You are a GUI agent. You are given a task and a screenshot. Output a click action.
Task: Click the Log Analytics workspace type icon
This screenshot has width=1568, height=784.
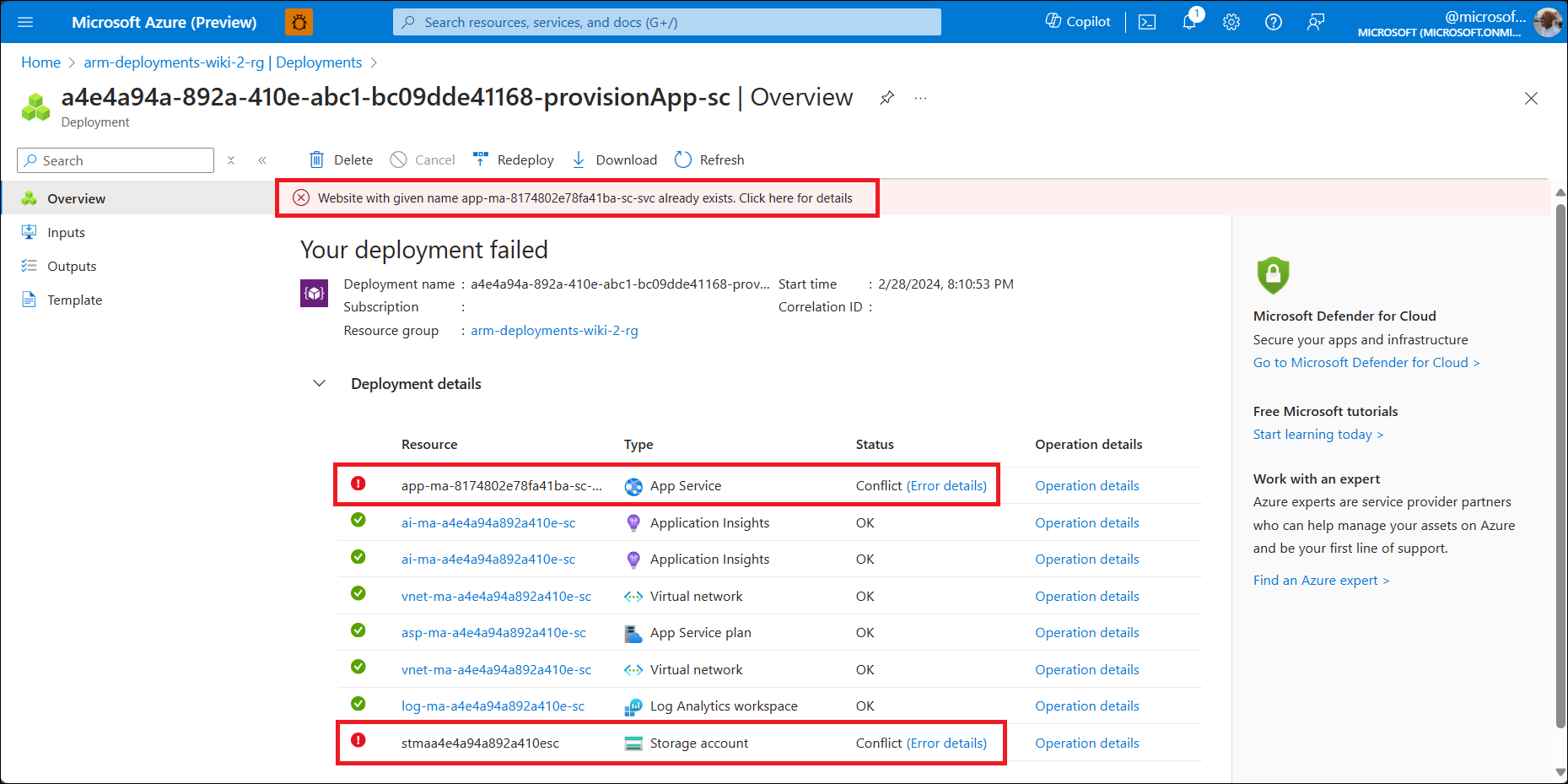633,707
